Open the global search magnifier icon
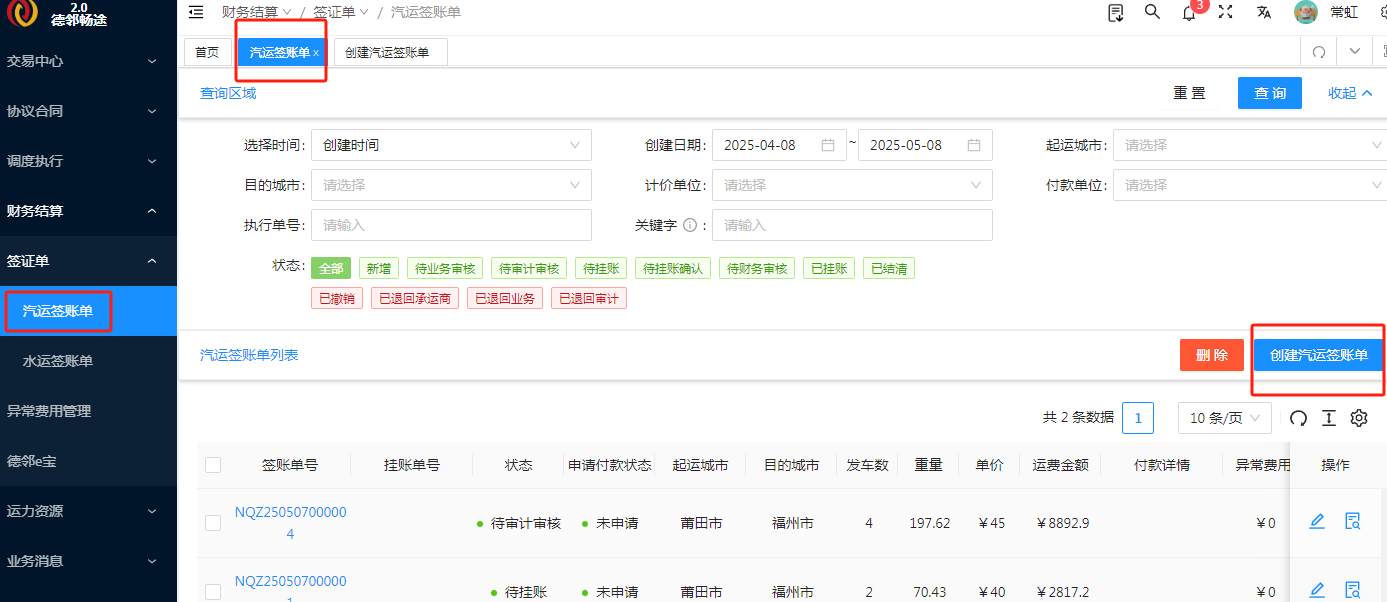Viewport: 1387px width, 602px height. [1152, 12]
